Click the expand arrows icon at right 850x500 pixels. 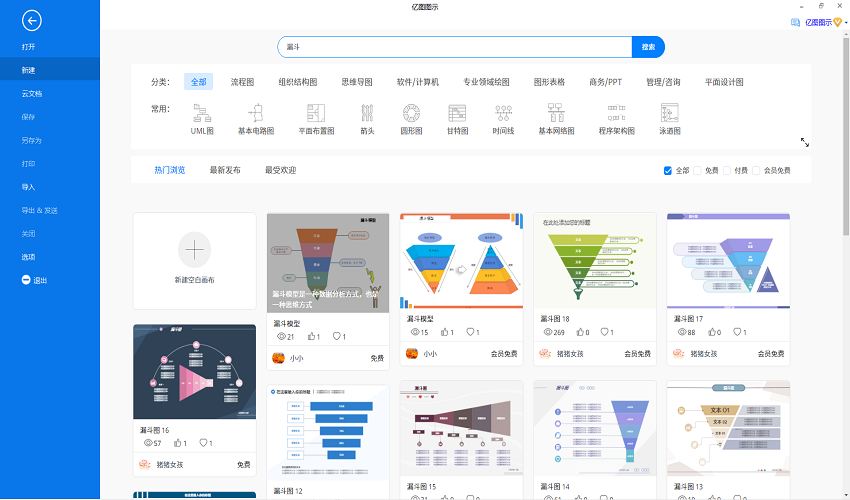click(805, 143)
